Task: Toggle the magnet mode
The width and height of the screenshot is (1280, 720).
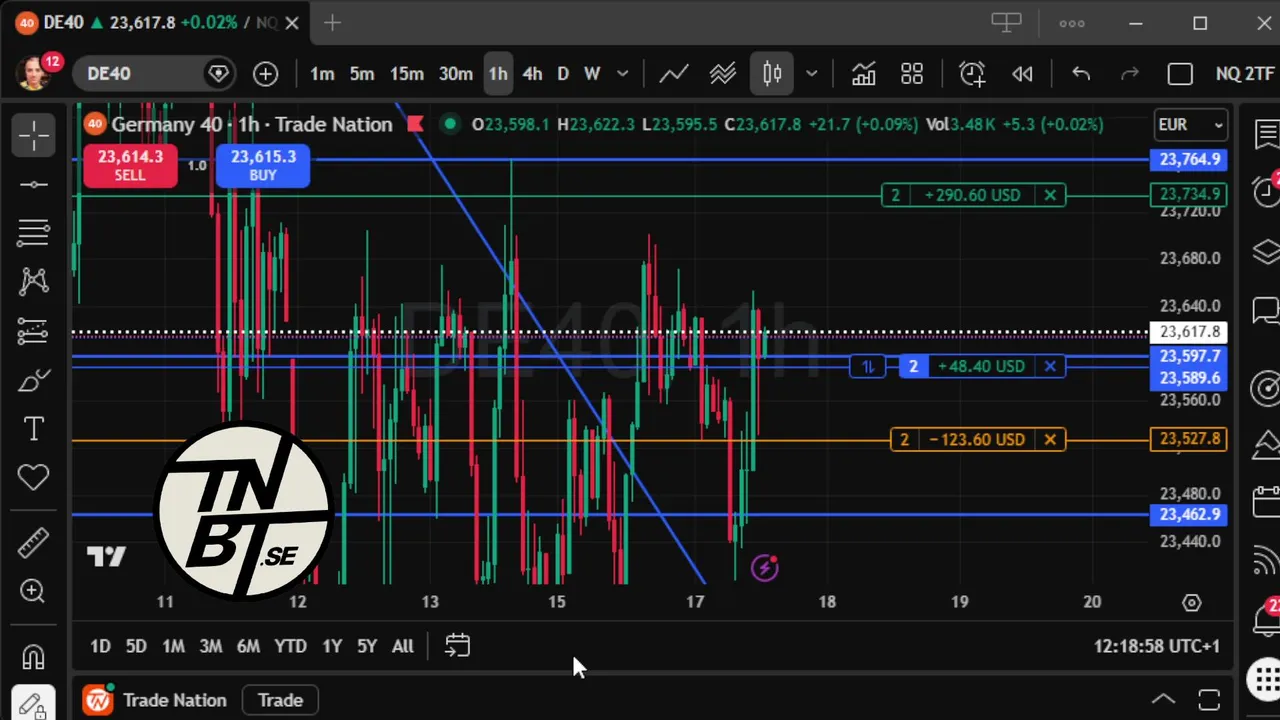Action: pyautogui.click(x=33, y=657)
